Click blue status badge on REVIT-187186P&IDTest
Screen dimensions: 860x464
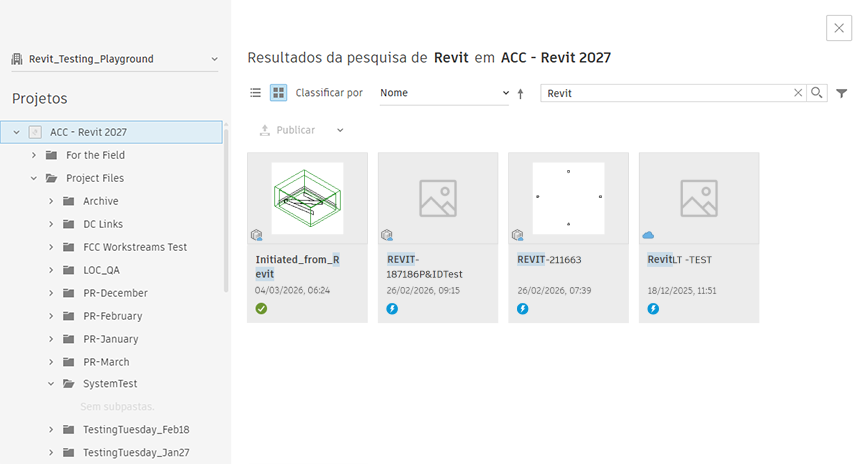[x=392, y=309]
